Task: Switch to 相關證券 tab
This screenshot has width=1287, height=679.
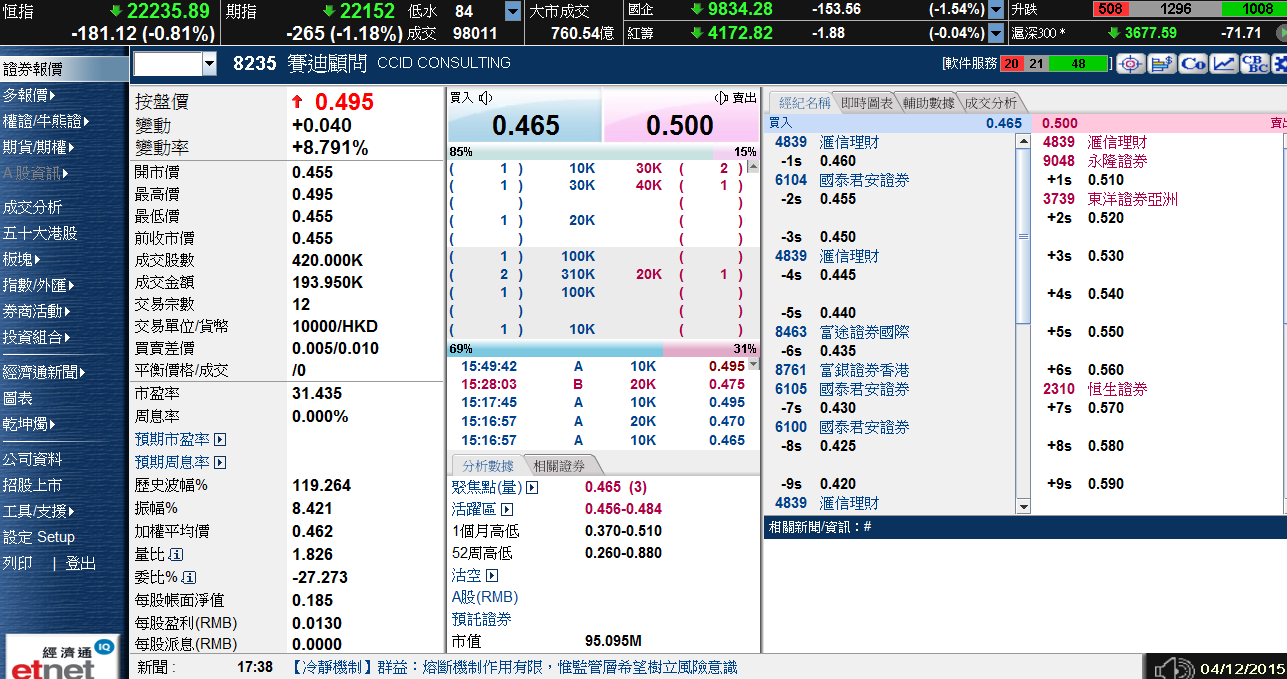Action: pos(559,465)
